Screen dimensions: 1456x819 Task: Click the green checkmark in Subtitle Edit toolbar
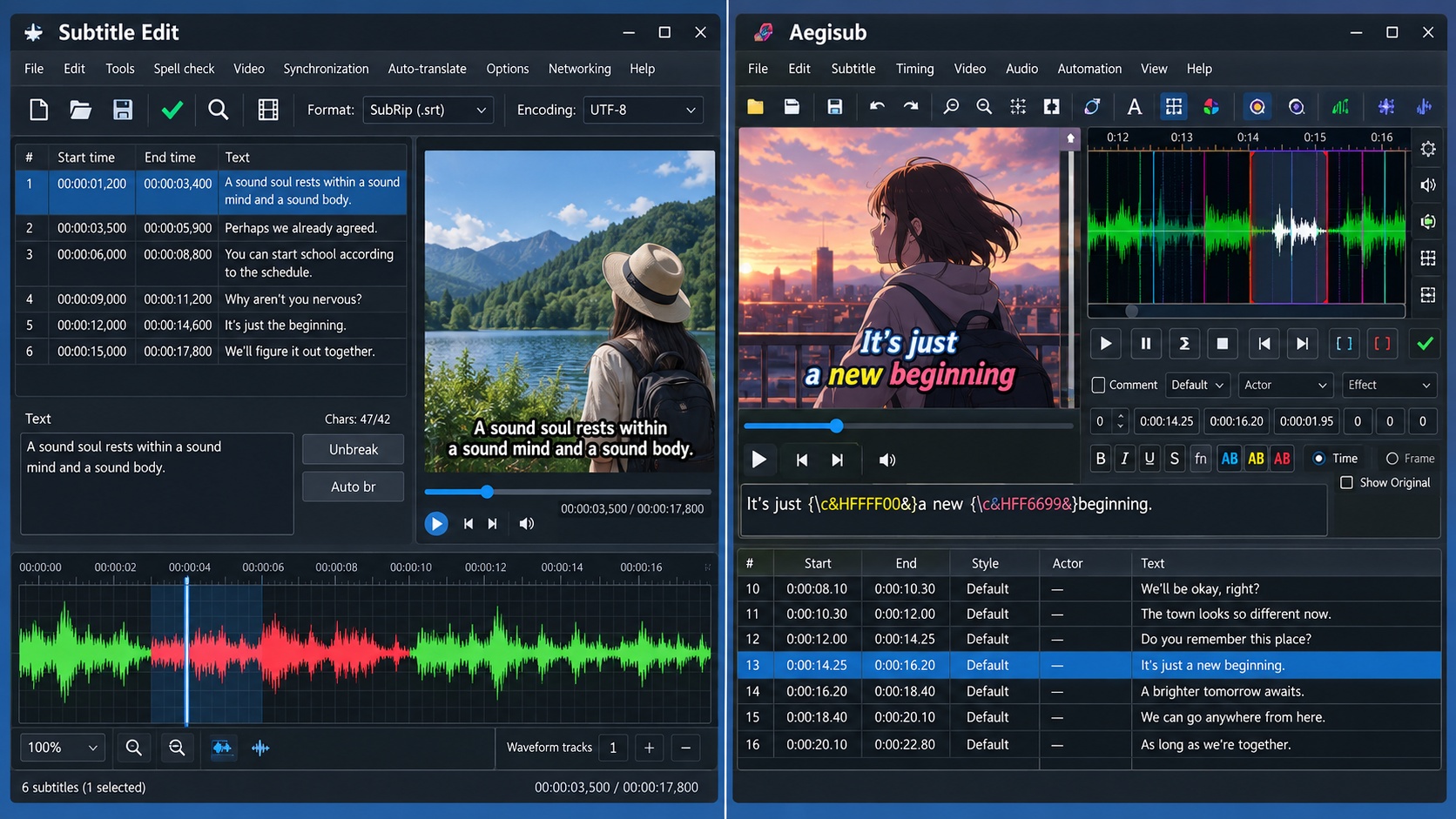click(172, 110)
